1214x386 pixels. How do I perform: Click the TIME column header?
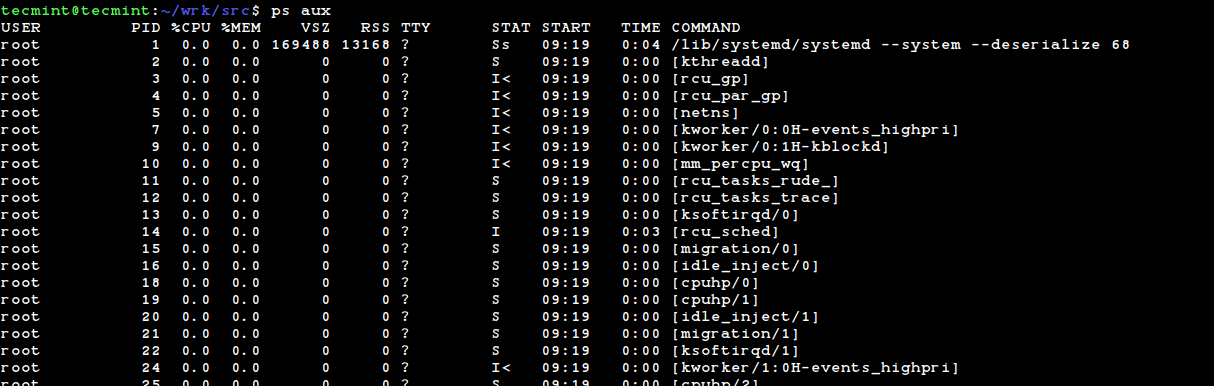pos(641,27)
